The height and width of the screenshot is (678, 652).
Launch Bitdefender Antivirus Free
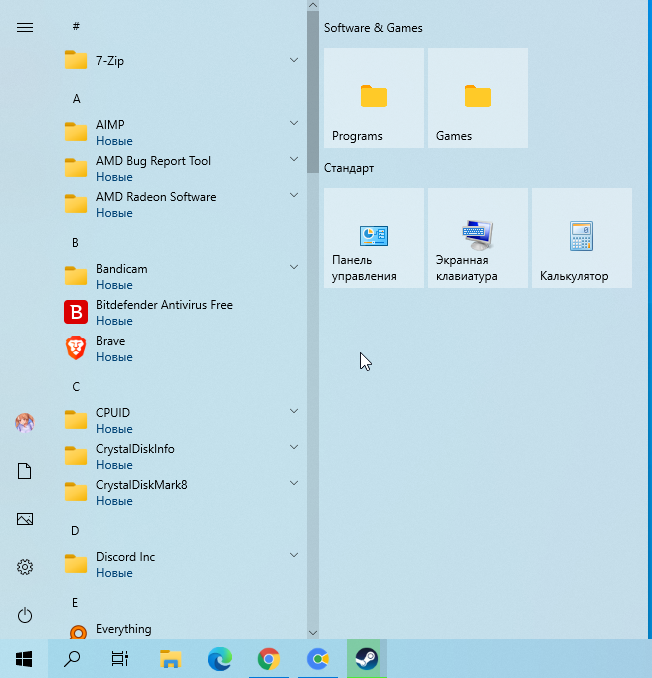pyautogui.click(x=182, y=312)
